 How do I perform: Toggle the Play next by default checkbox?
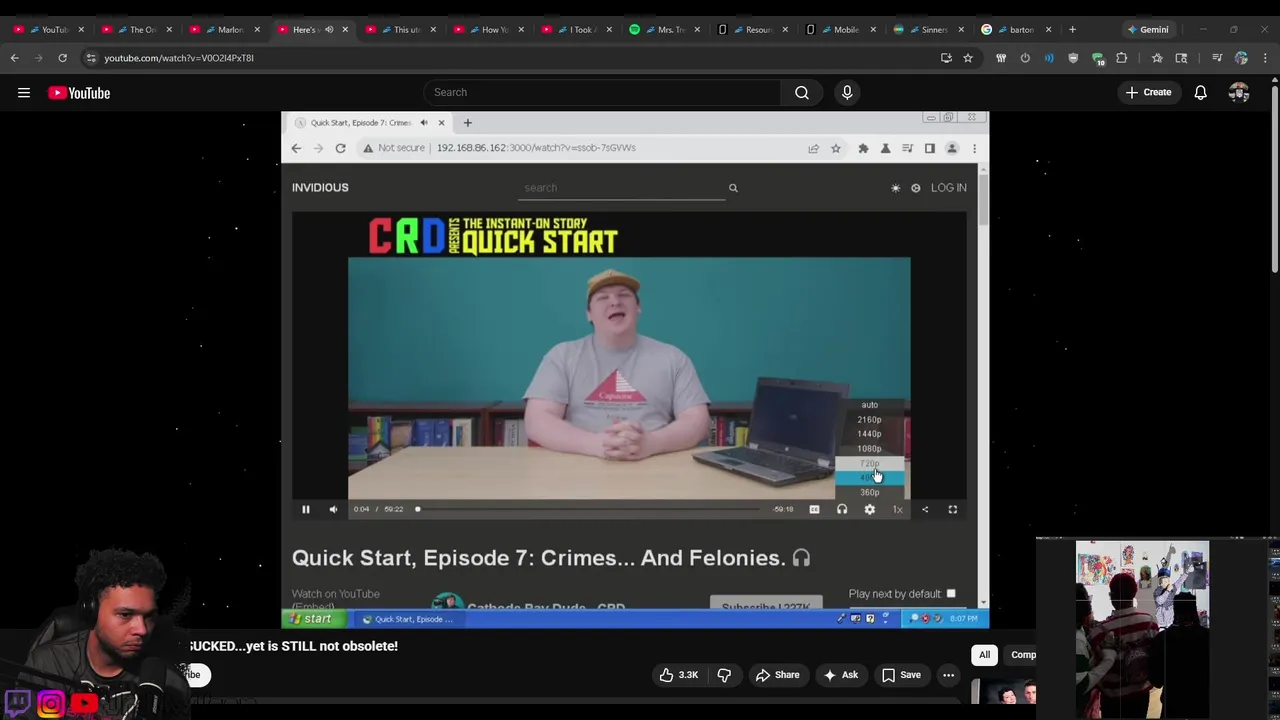pyautogui.click(x=951, y=594)
